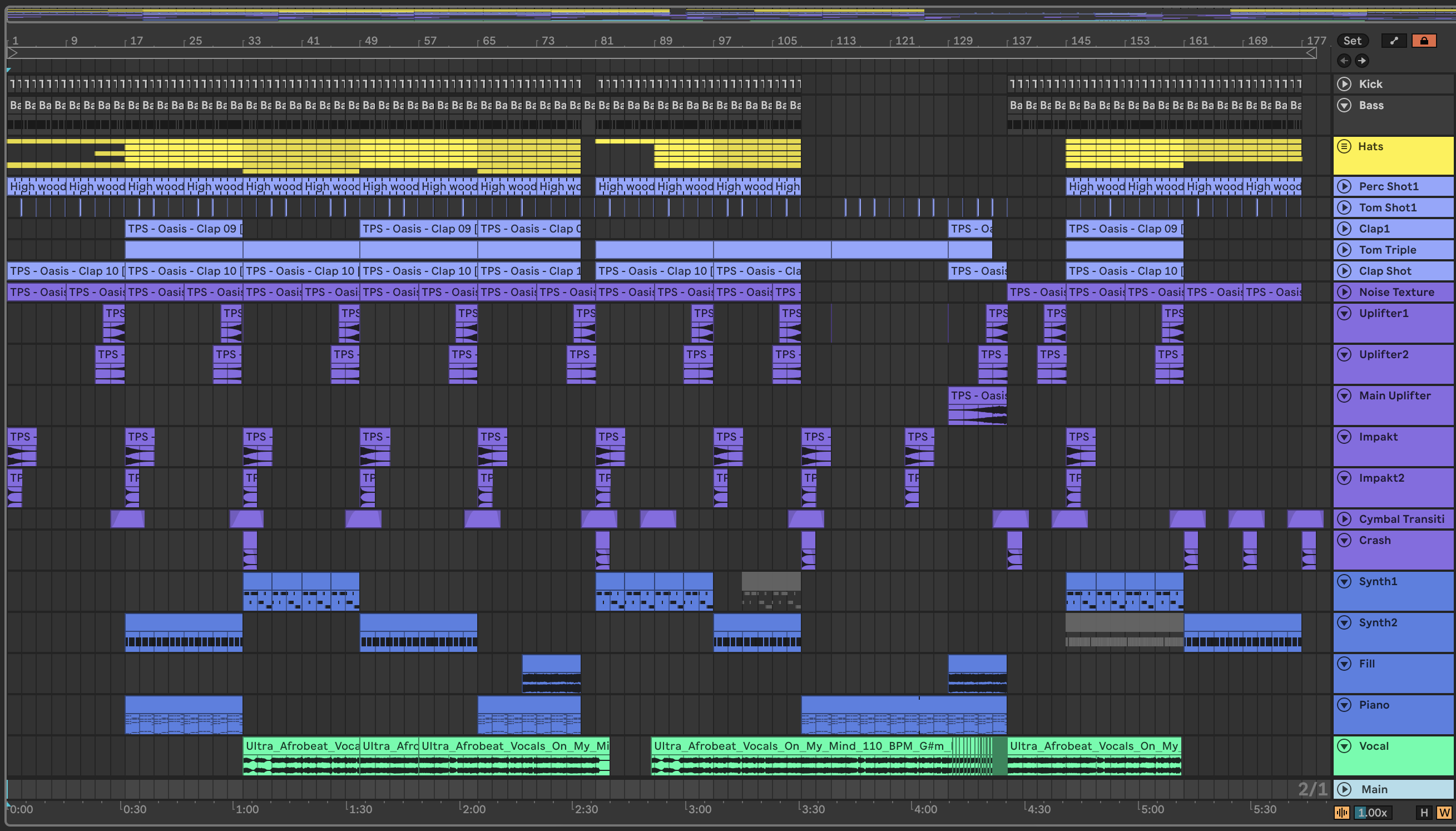Fold the Piano track
Screen dimensions: 1456x831
point(1344,704)
